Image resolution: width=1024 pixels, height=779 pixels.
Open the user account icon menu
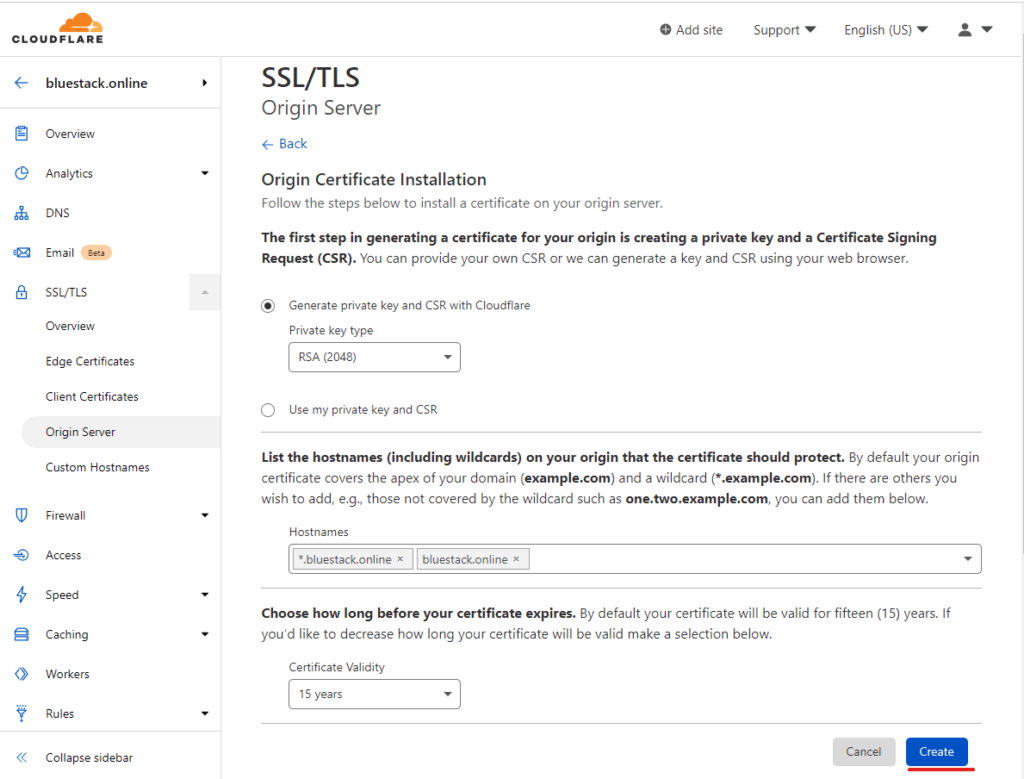(x=975, y=29)
